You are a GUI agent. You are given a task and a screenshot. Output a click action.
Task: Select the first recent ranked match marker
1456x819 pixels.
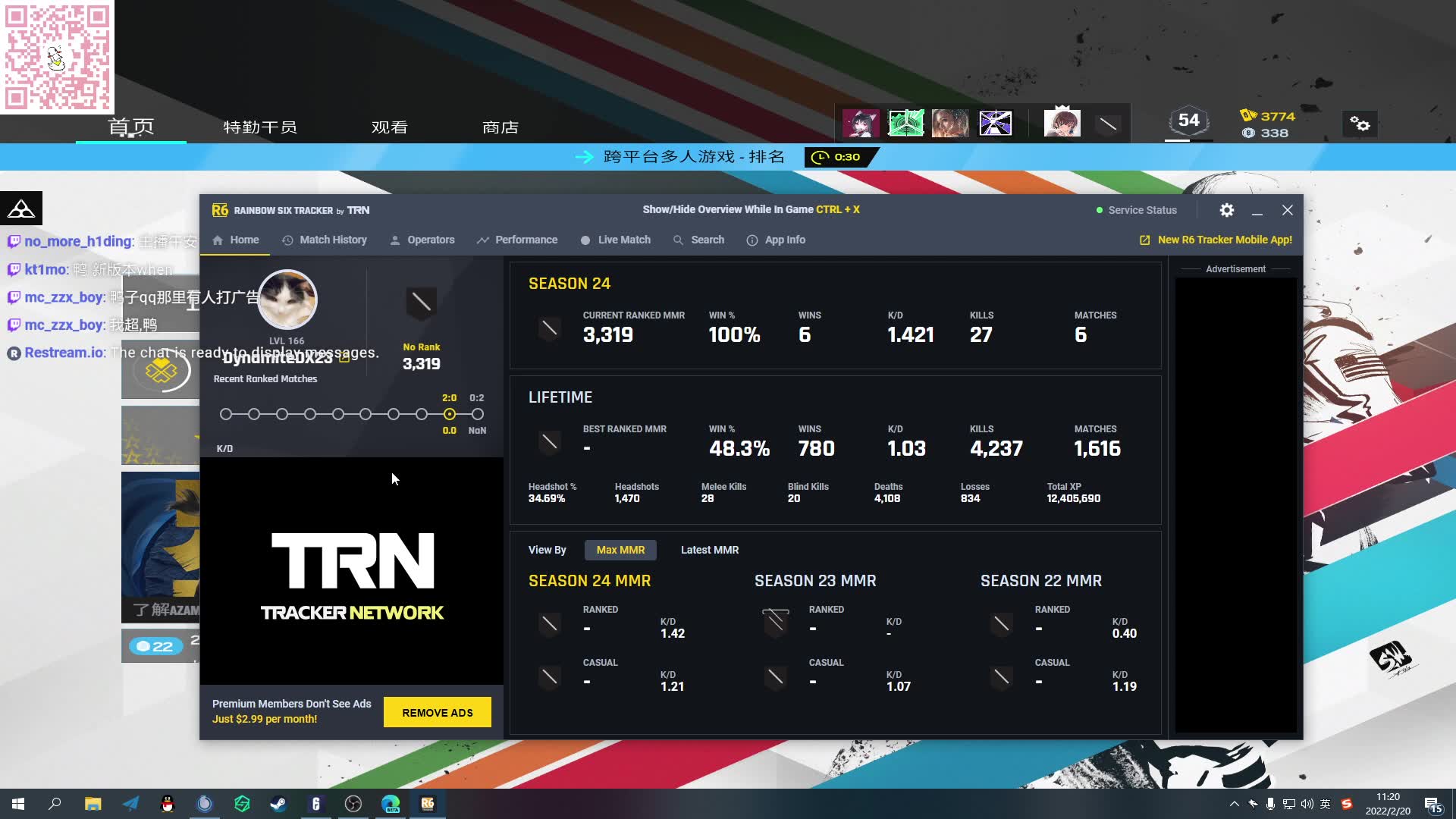[x=226, y=414]
